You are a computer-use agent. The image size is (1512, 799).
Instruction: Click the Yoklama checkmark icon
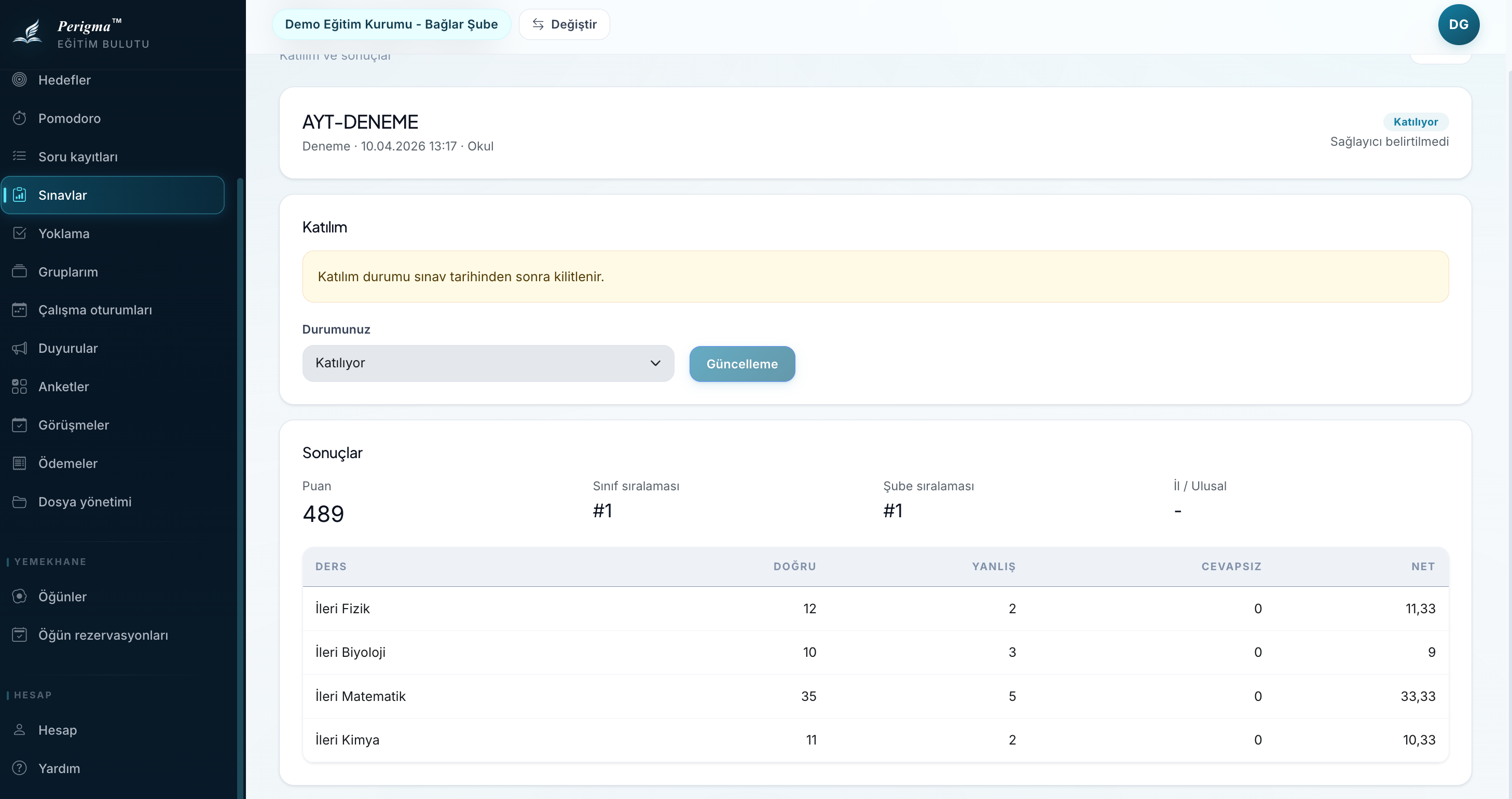tap(19, 233)
